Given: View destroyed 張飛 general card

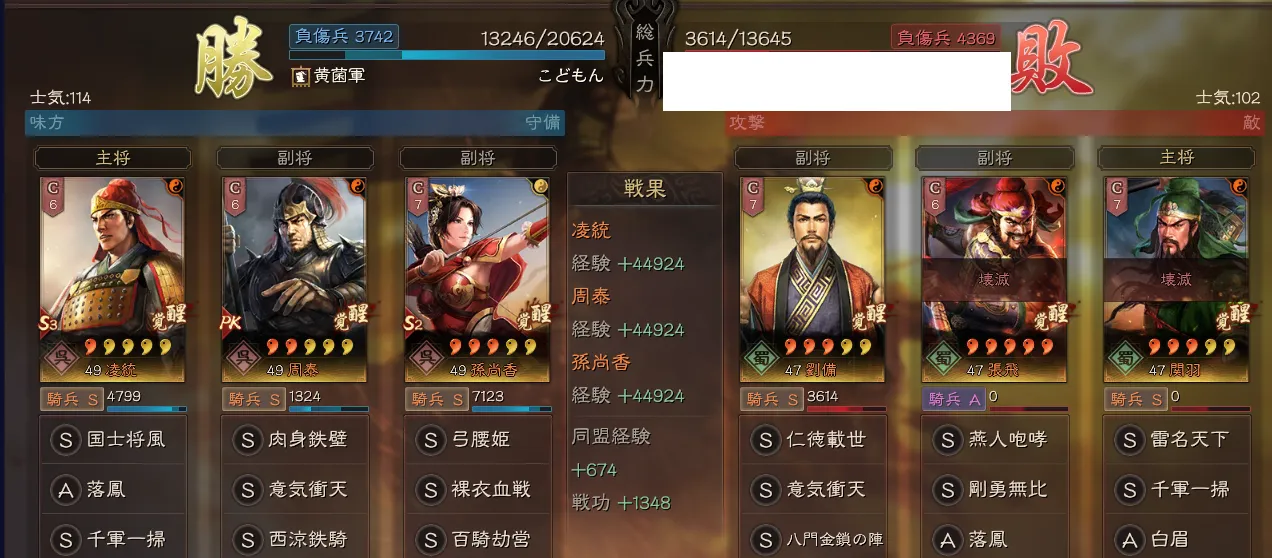Looking at the screenshot, I should (x=994, y=280).
